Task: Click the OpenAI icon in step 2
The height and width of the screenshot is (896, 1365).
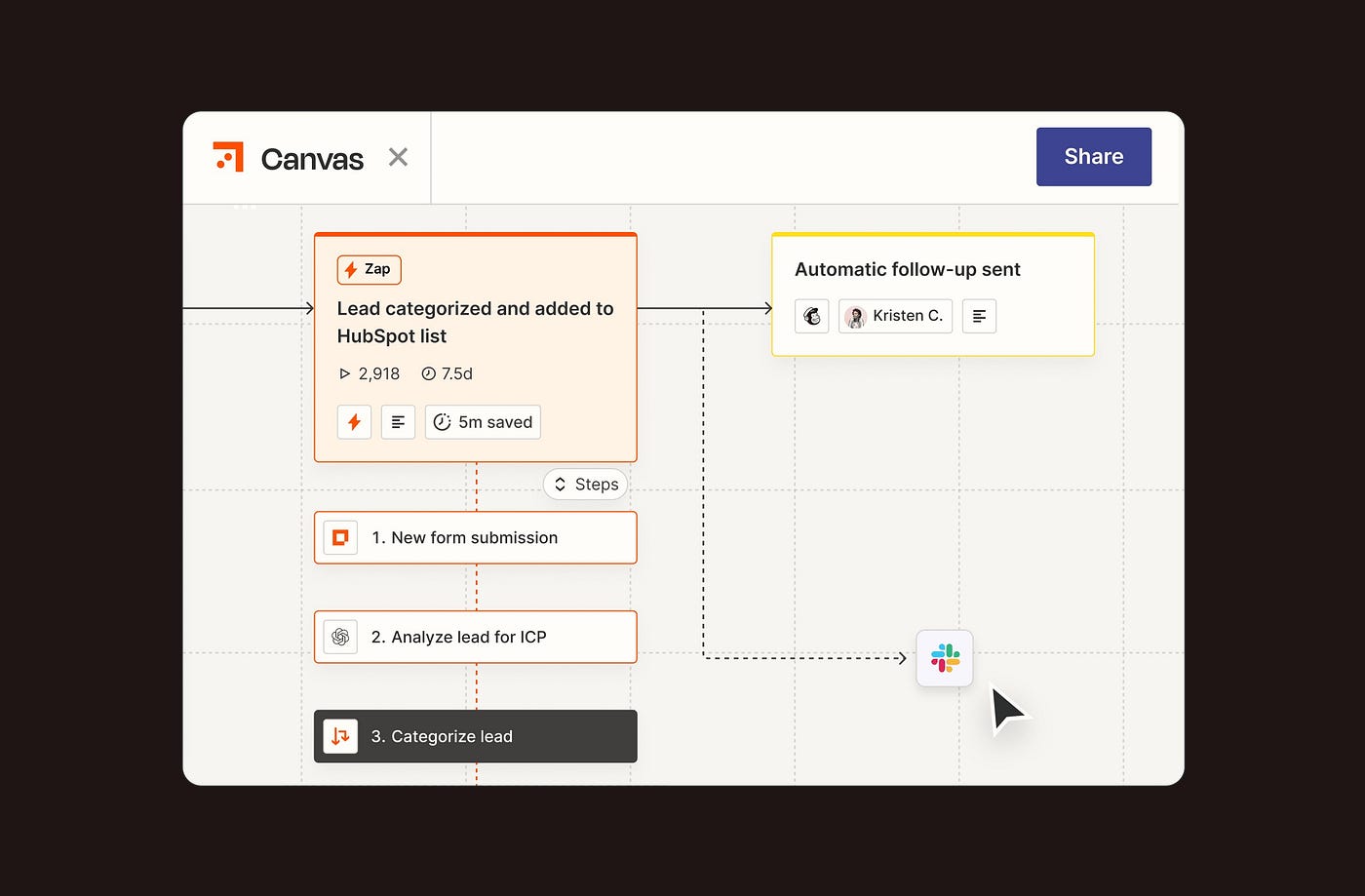Action: coord(340,637)
